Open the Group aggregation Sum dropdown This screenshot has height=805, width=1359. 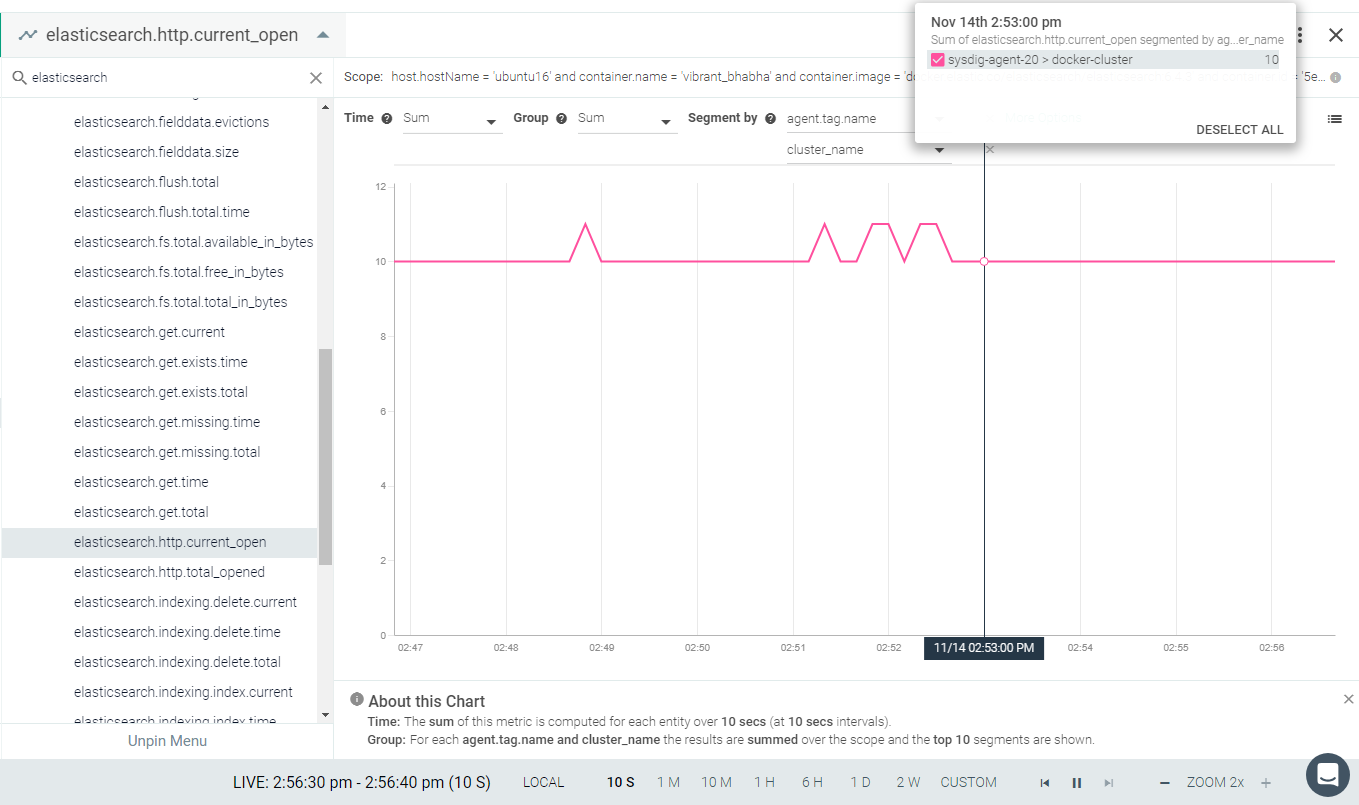627,119
